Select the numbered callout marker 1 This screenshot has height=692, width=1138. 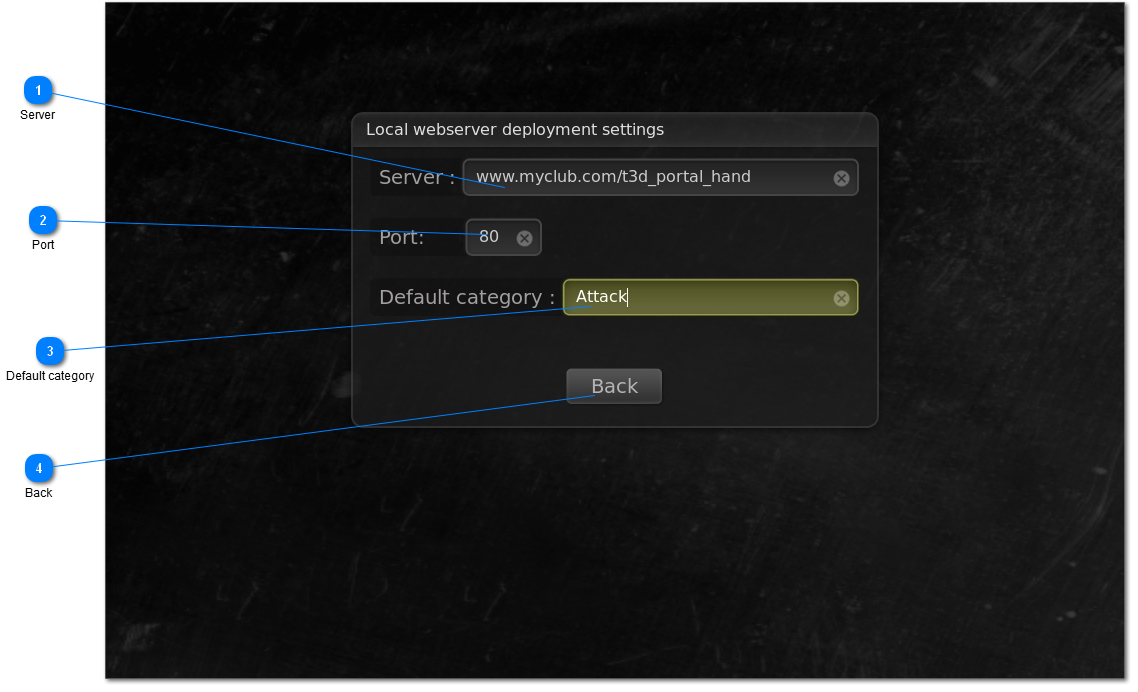pos(38,90)
